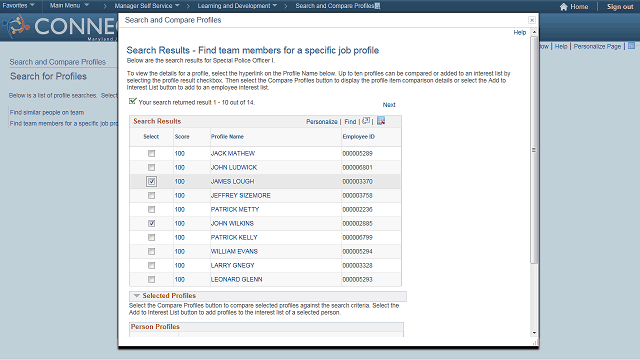The width and height of the screenshot is (640, 360).
Task: Click the dialog scrollbar down arrow
Action: click(x=534, y=333)
